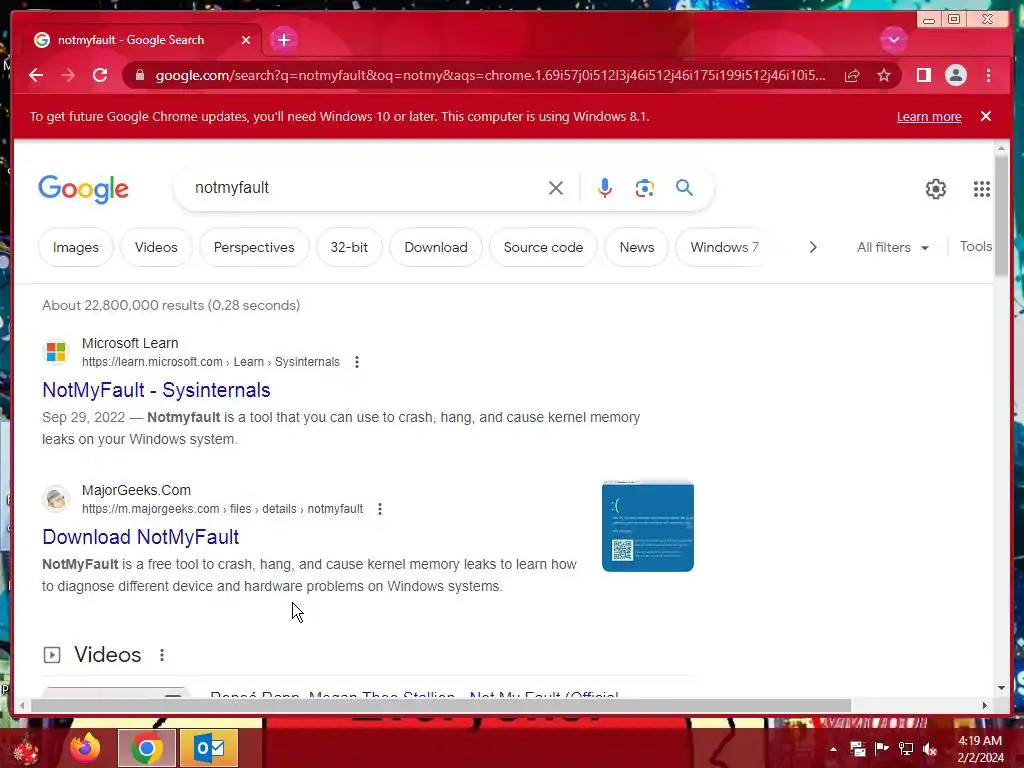Click the vertical scrollbar thumb
The image size is (1024, 768).
point(1002,214)
